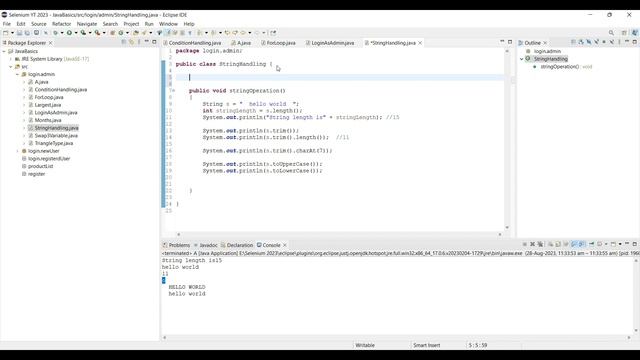Image resolution: width=640 pixels, height=360 pixels.
Task: Toggle Hide Local Types in Outline
Action: click(x=612, y=42)
